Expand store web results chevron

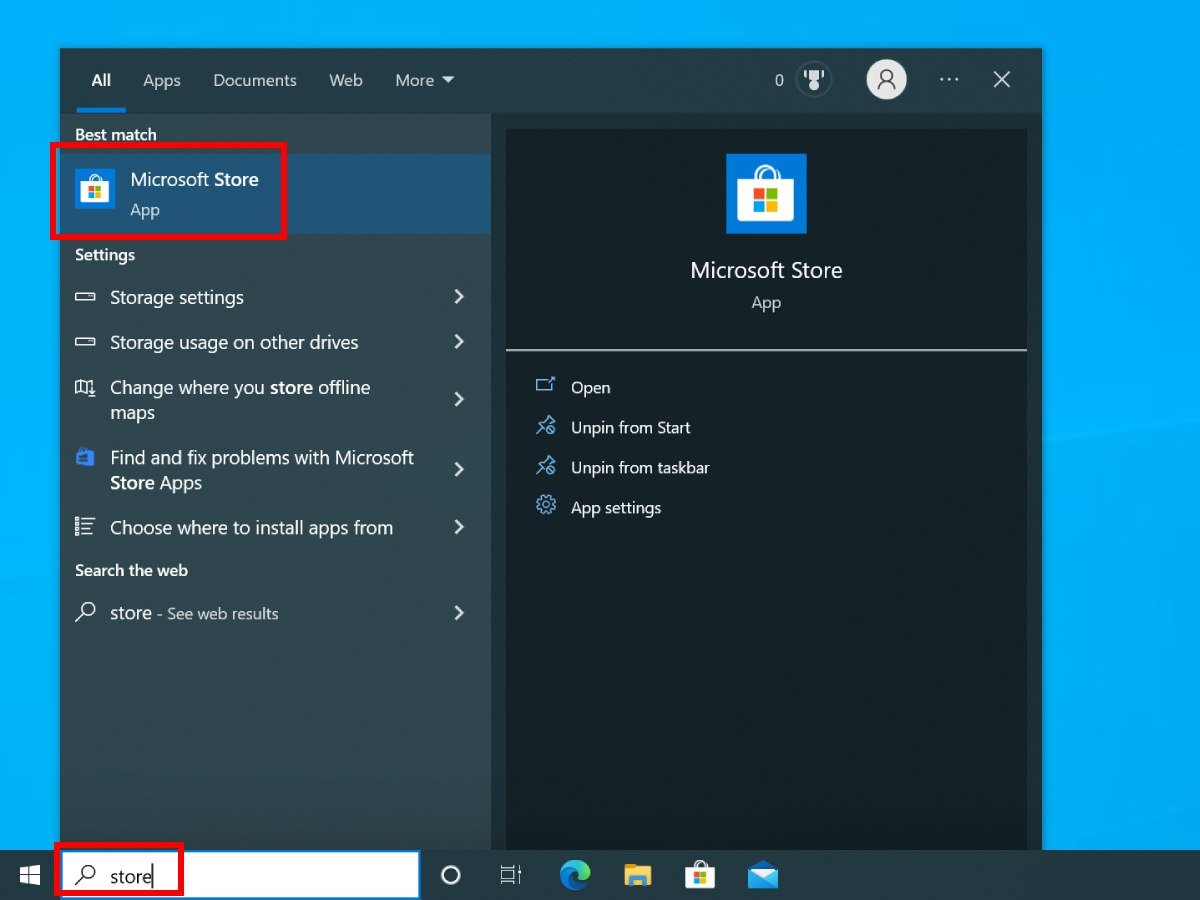click(x=459, y=612)
